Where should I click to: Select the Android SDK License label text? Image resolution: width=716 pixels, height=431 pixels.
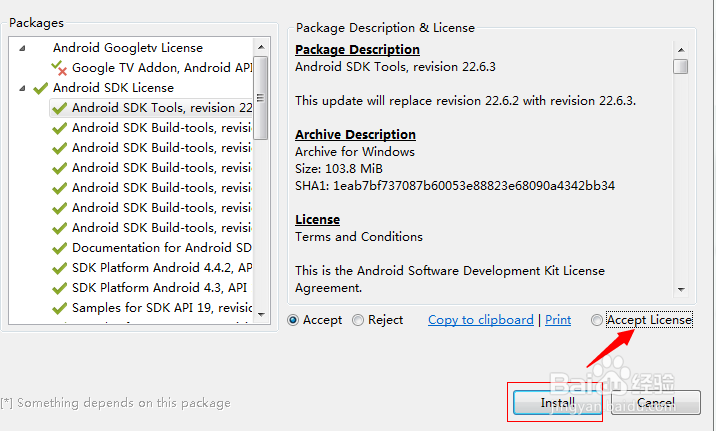point(113,88)
